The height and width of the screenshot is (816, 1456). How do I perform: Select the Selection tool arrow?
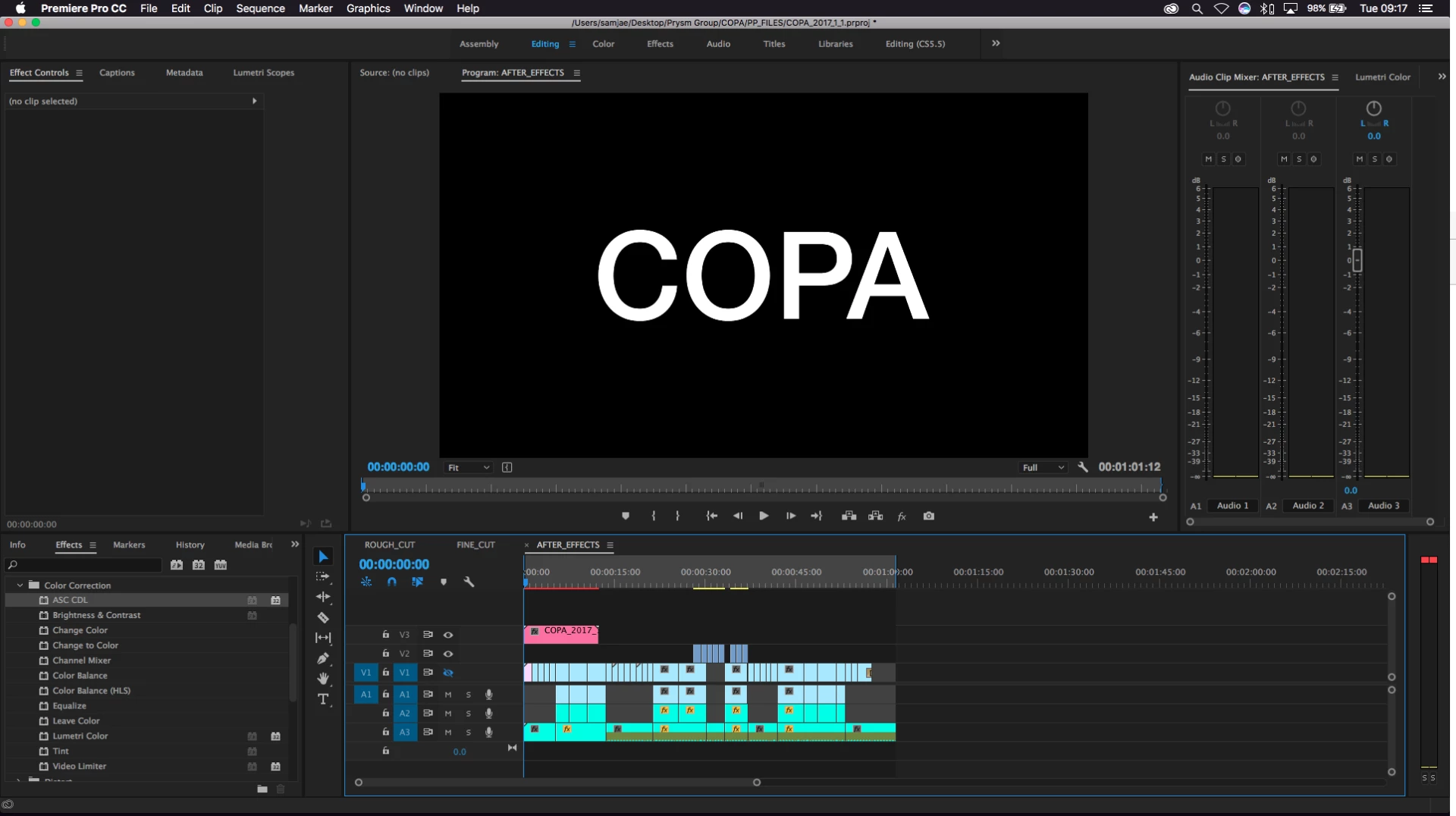(323, 557)
